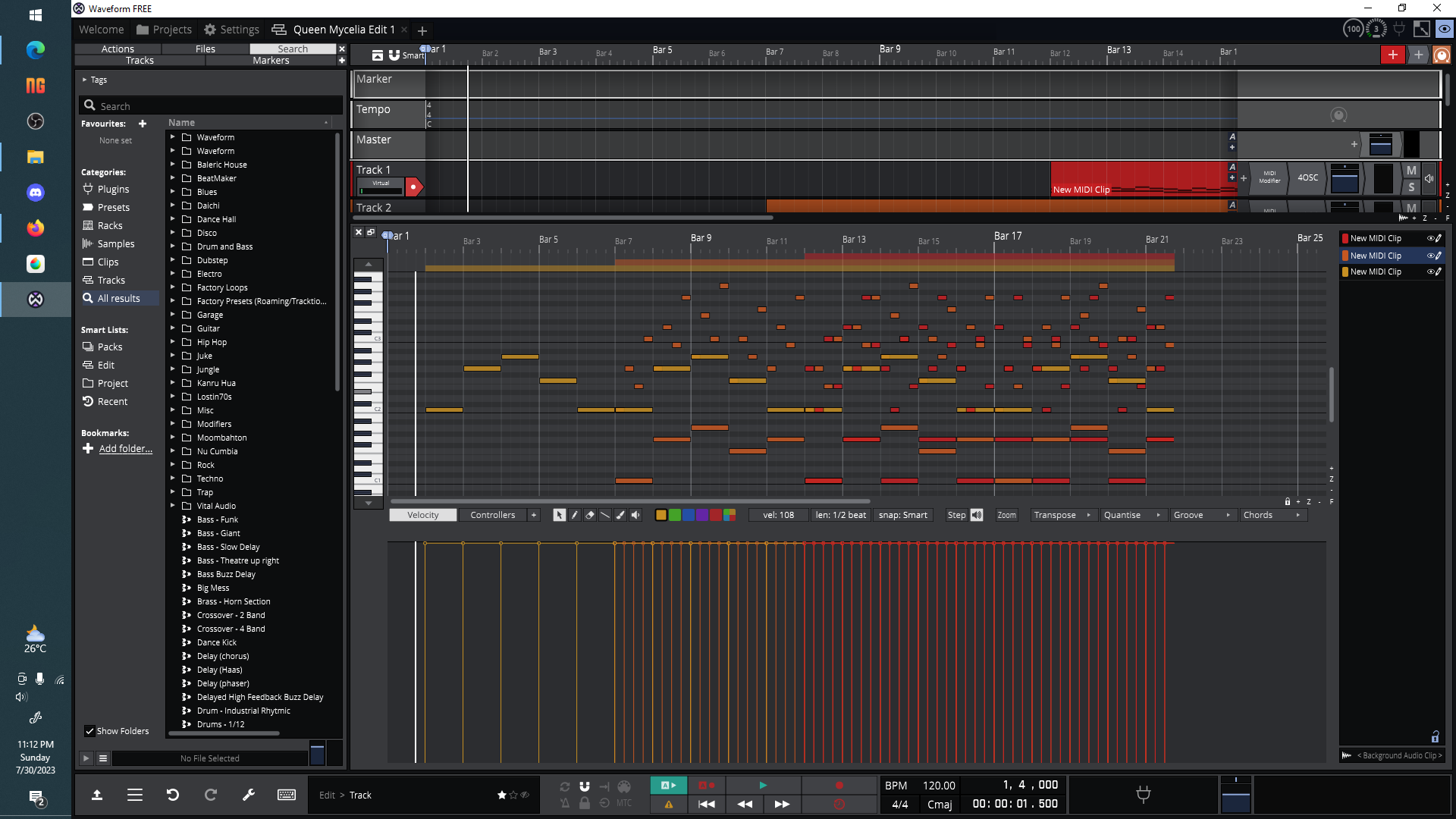The height and width of the screenshot is (819, 1456).
Task: Pick the purple note color swatch
Action: pos(702,516)
